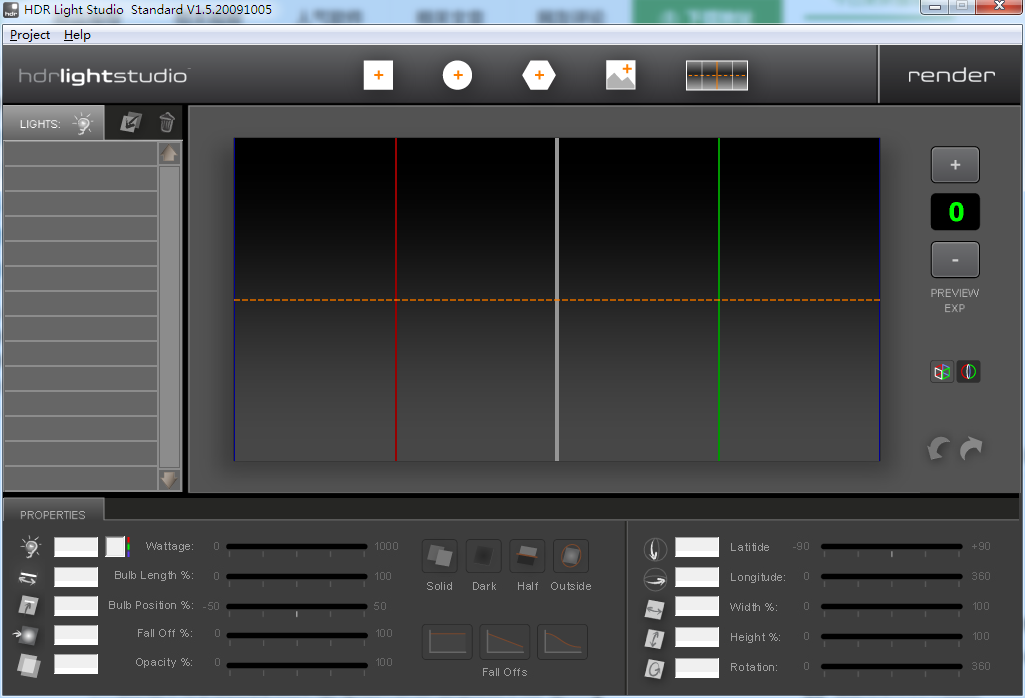Choose the flat fall off curve
Viewport: 1025px width, 698px height.
pyautogui.click(x=447, y=642)
